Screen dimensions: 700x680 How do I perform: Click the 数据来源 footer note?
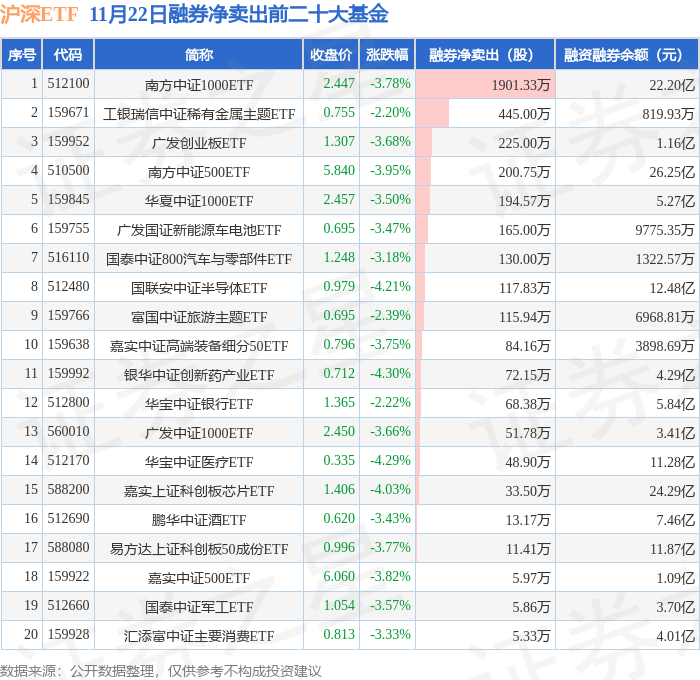tap(160, 671)
